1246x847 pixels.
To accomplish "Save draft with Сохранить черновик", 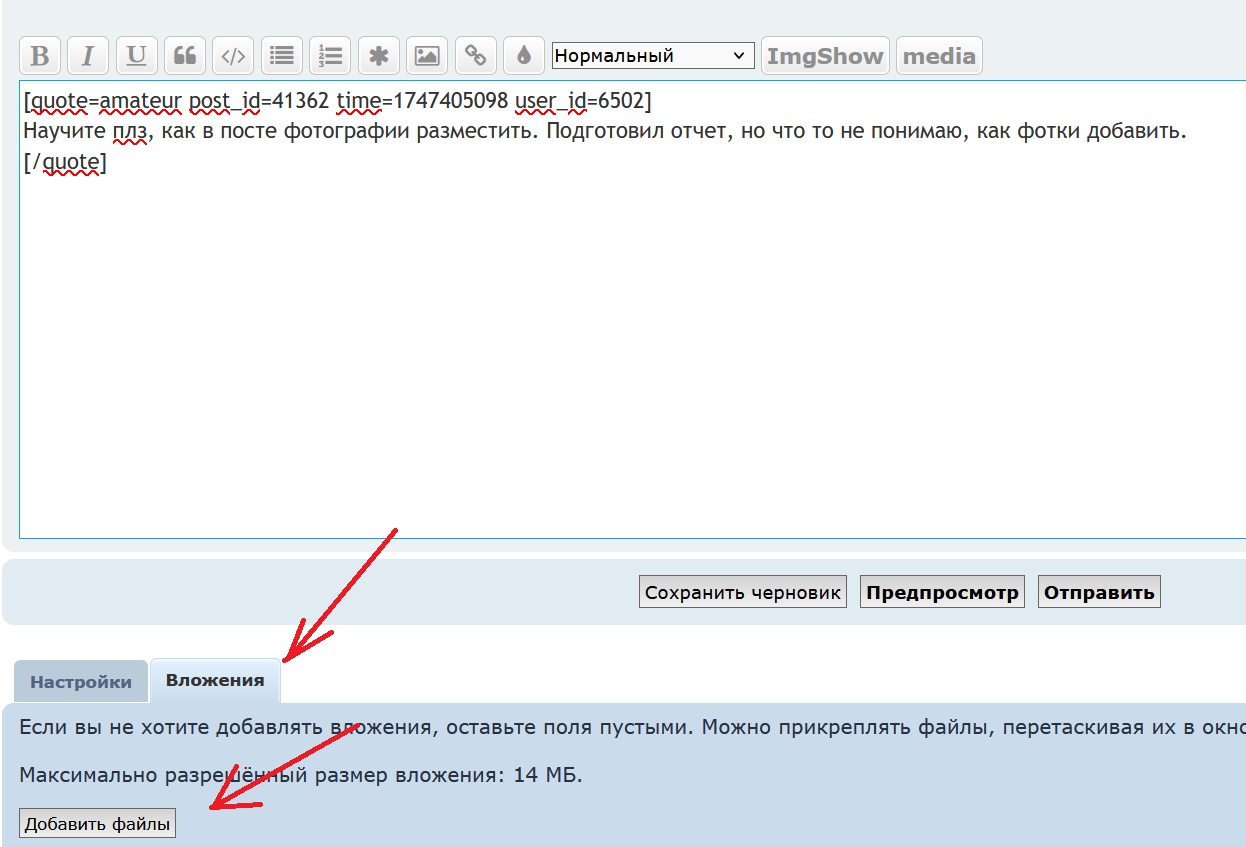I will 742,592.
